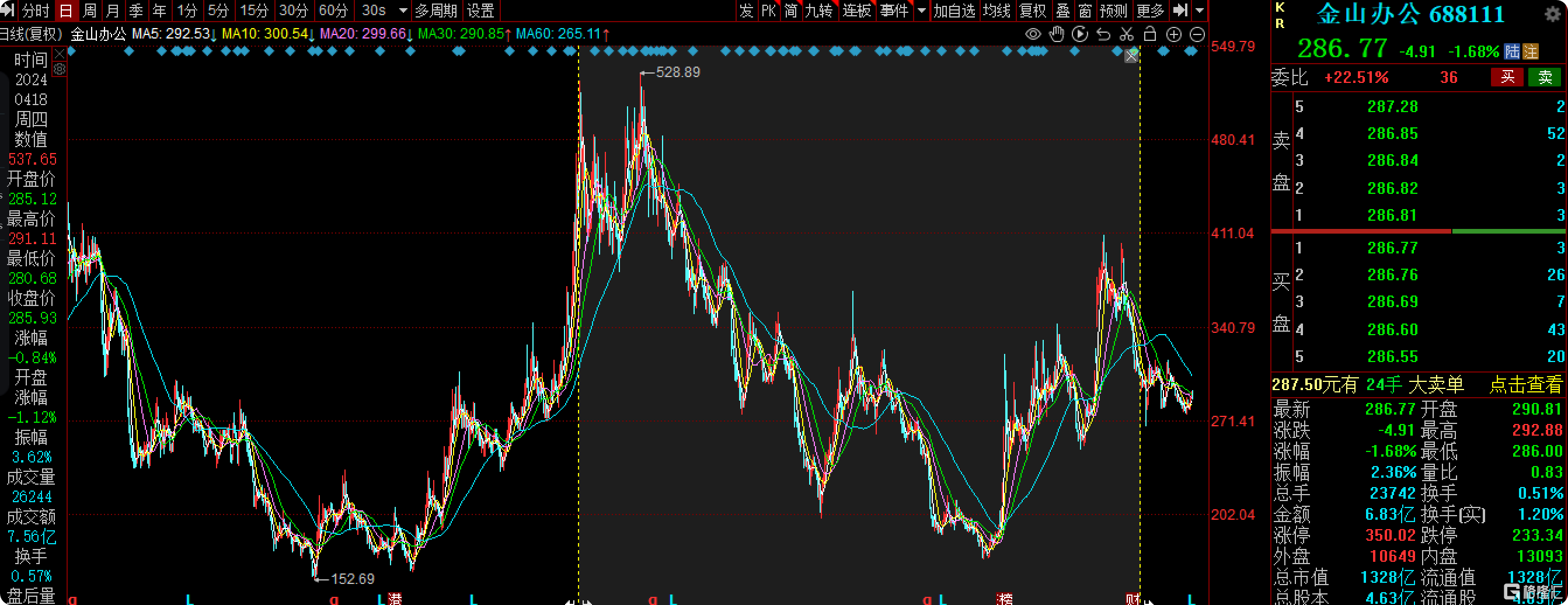Screen dimensions: 1568x605
Task: Close the left data column panel
Action: pyautogui.click(x=60, y=54)
